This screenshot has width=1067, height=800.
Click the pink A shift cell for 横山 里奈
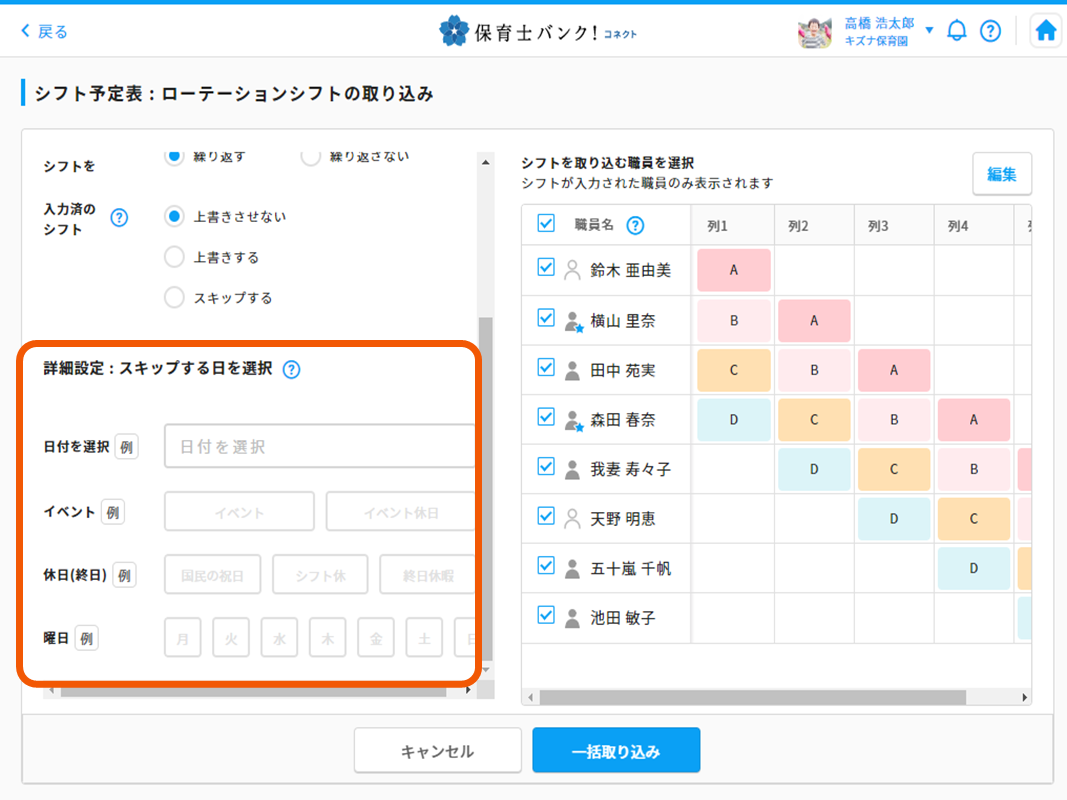[x=814, y=321]
